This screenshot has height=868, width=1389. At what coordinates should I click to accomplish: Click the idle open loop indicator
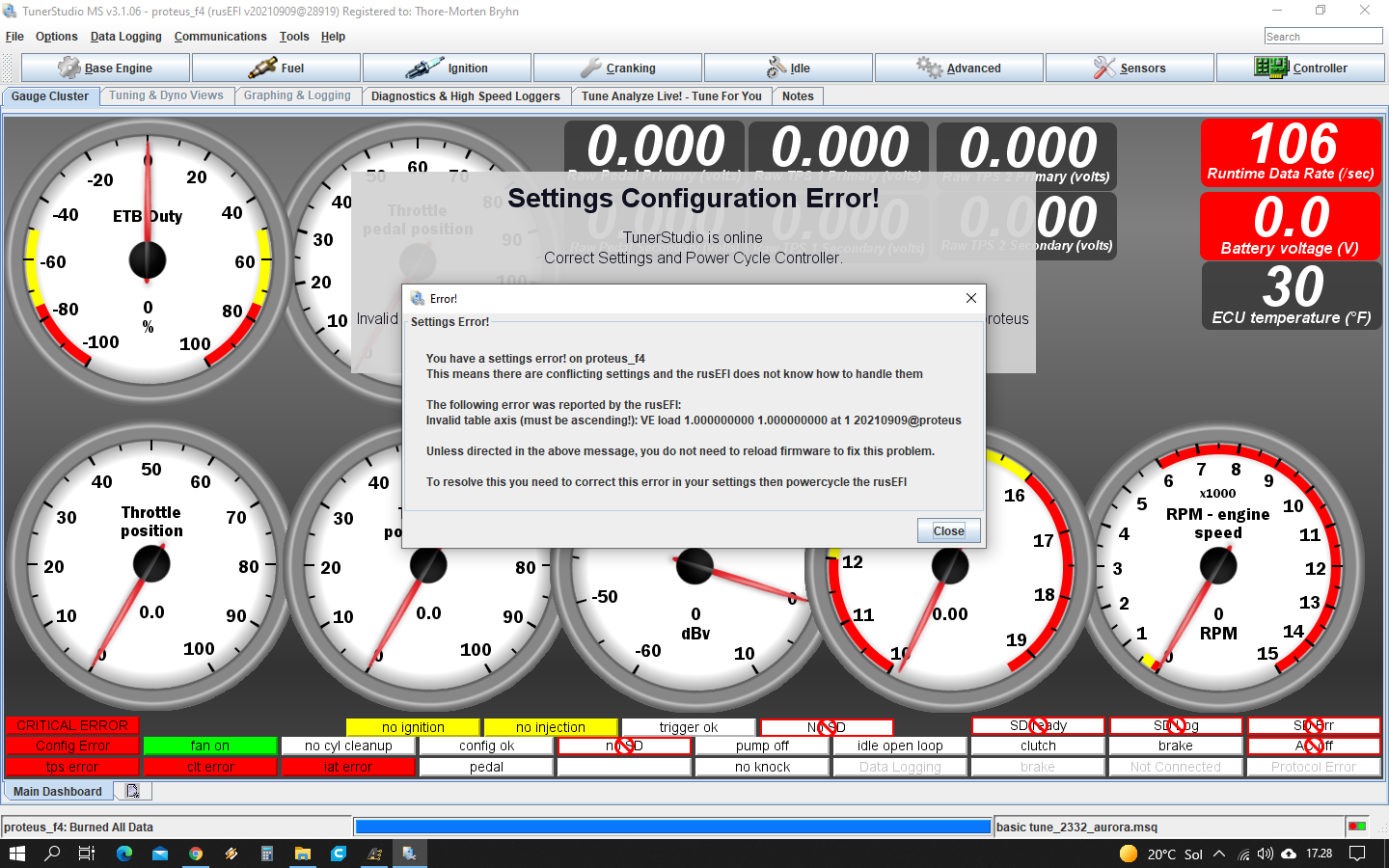point(900,746)
